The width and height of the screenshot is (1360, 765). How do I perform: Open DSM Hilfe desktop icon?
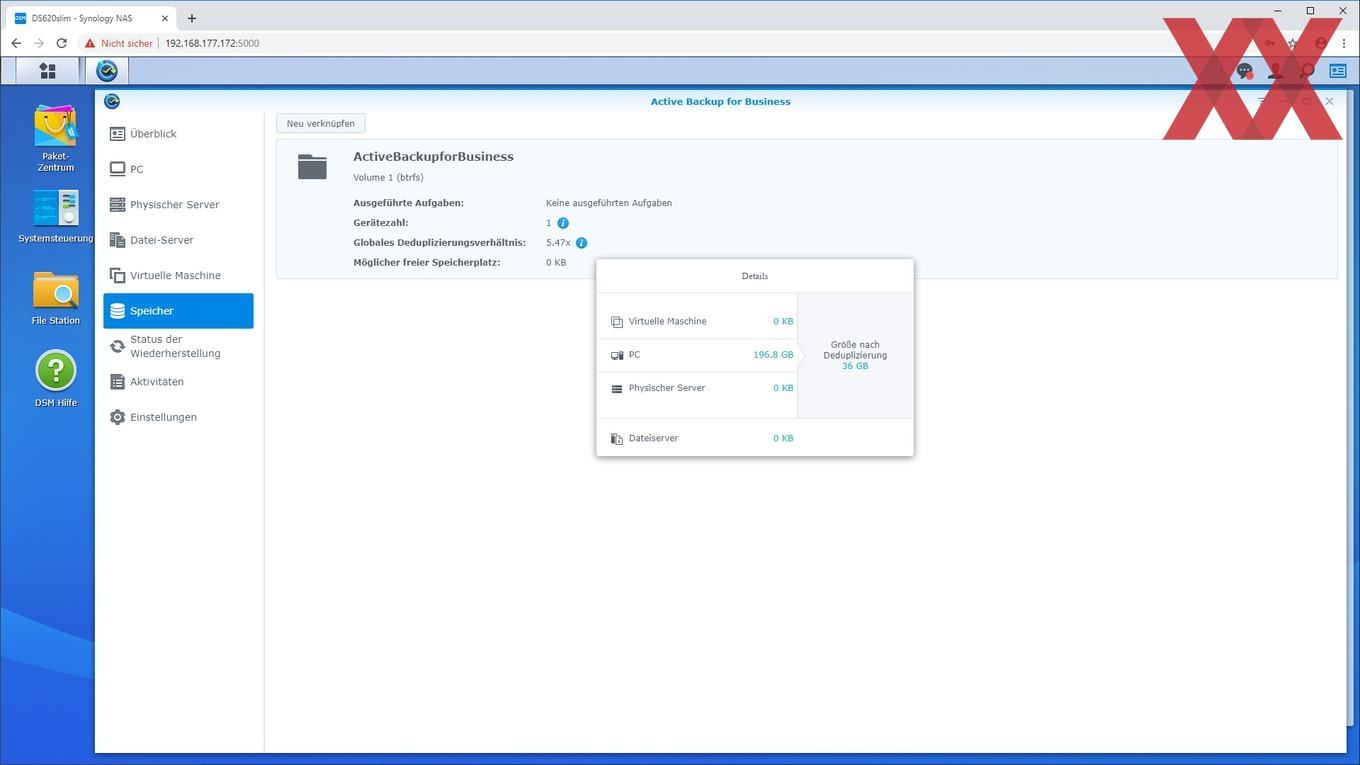tap(55, 378)
